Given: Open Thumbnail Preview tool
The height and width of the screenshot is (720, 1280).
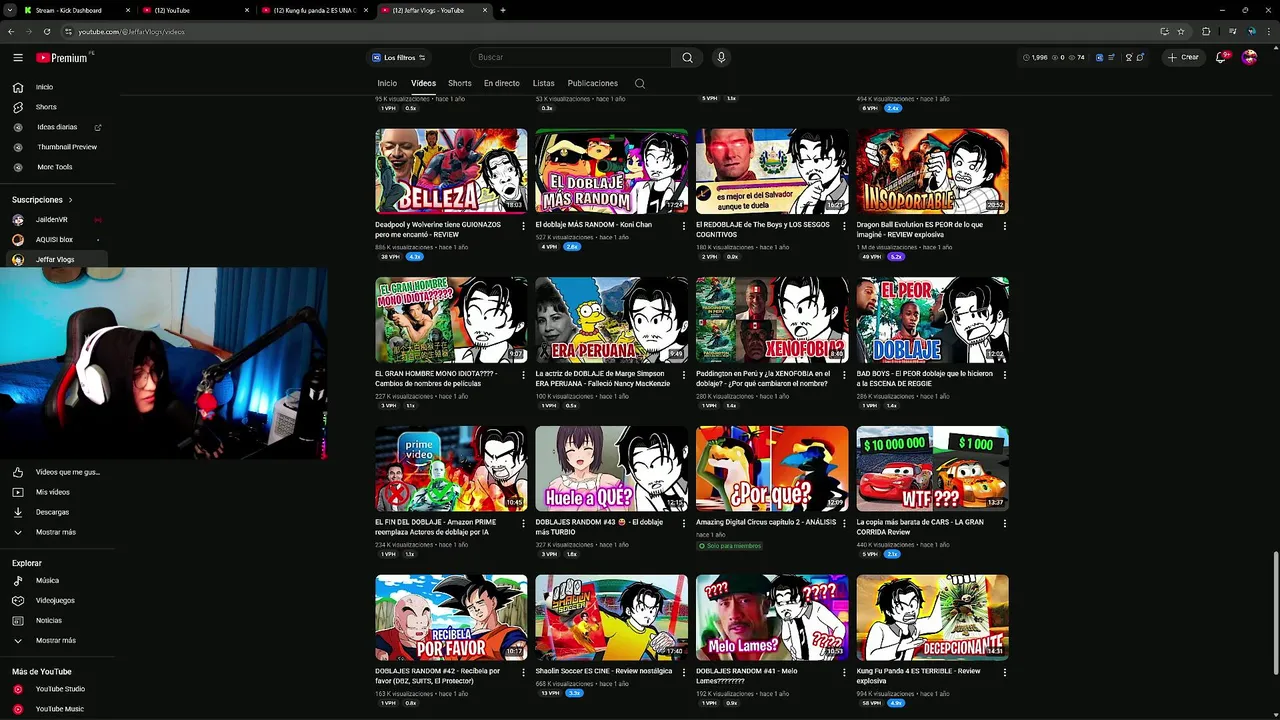Looking at the screenshot, I should pyautogui.click(x=57, y=147).
